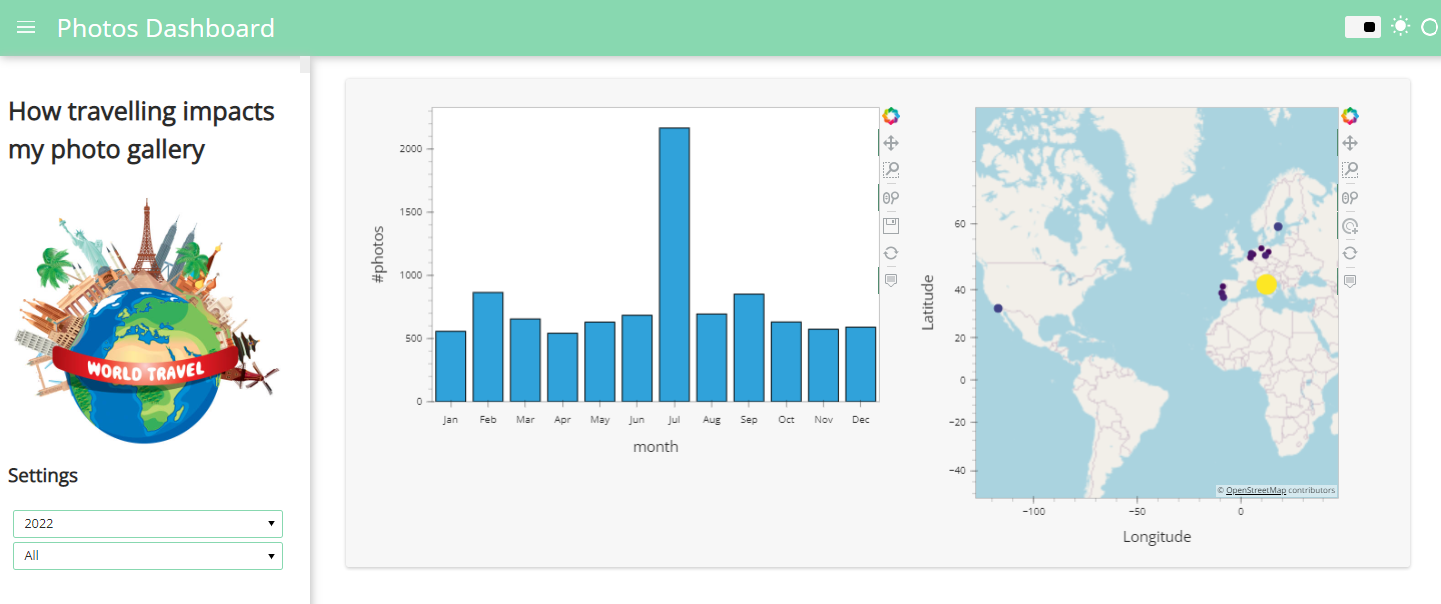Select the Pan tool on bar chart

click(891, 143)
